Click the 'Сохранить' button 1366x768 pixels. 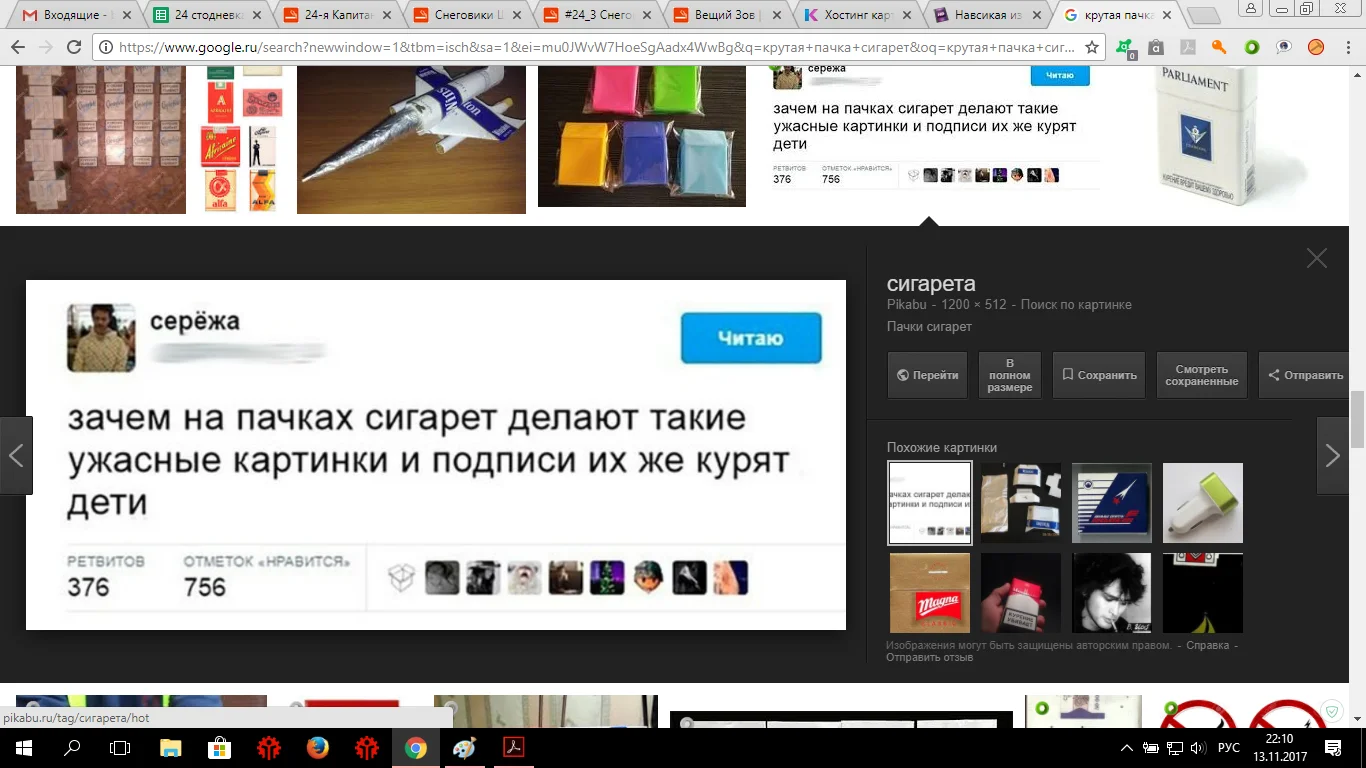(1099, 375)
